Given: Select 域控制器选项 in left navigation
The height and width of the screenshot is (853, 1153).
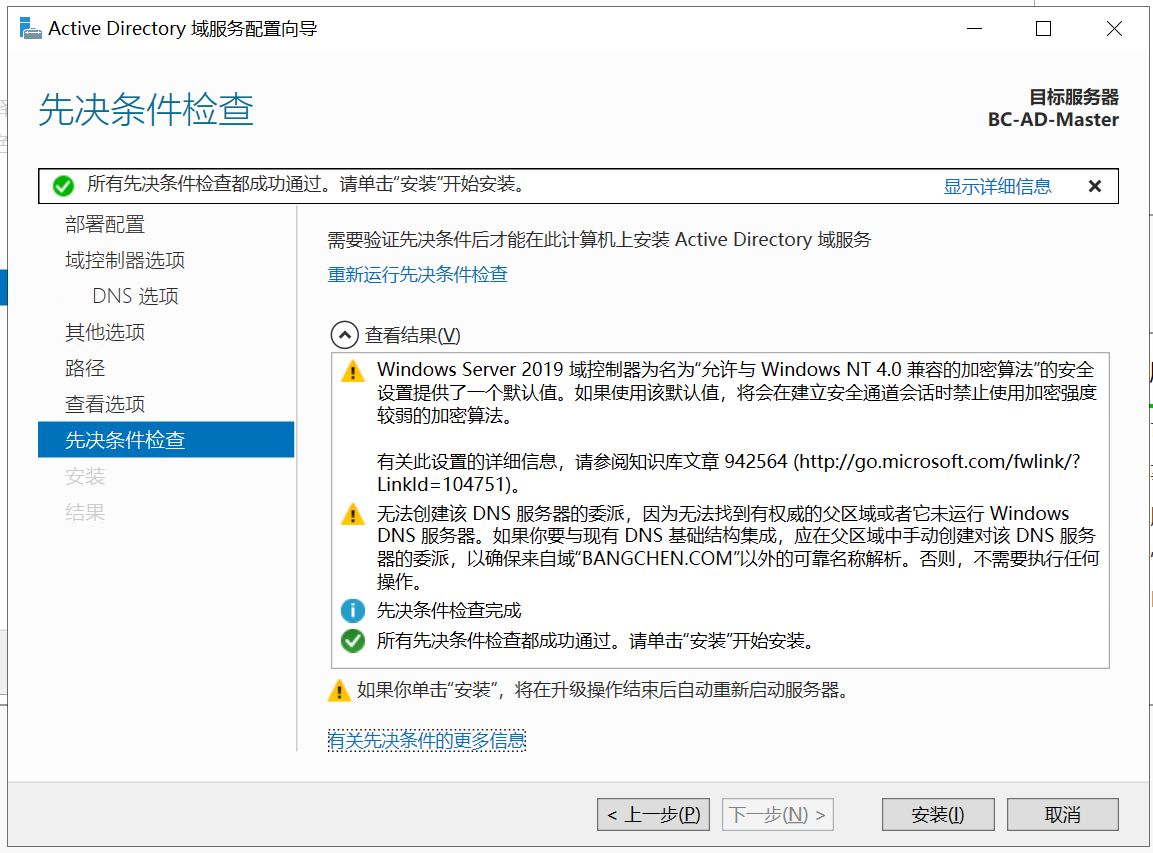Looking at the screenshot, I should [125, 261].
